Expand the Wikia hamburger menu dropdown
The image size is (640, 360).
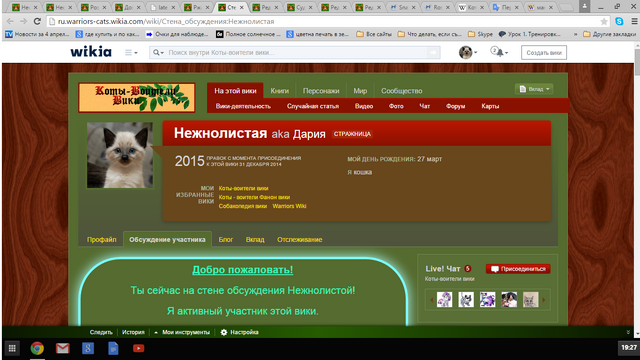(x=131, y=52)
